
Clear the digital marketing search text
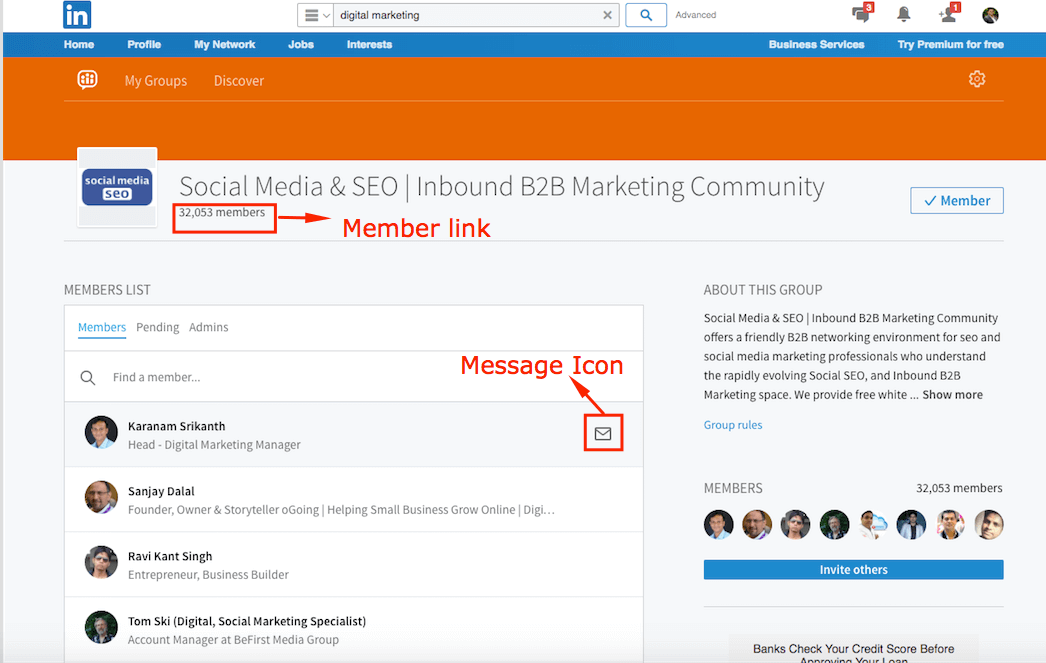click(x=607, y=15)
